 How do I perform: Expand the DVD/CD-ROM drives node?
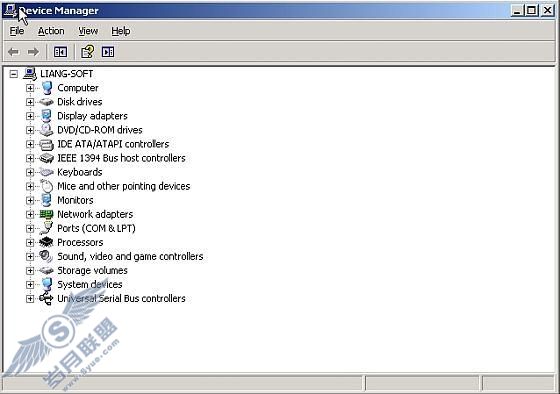30,130
